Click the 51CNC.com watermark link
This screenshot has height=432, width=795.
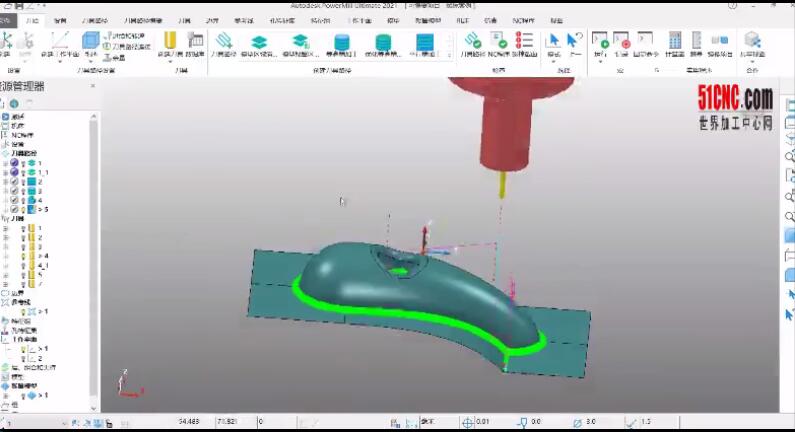pos(735,99)
